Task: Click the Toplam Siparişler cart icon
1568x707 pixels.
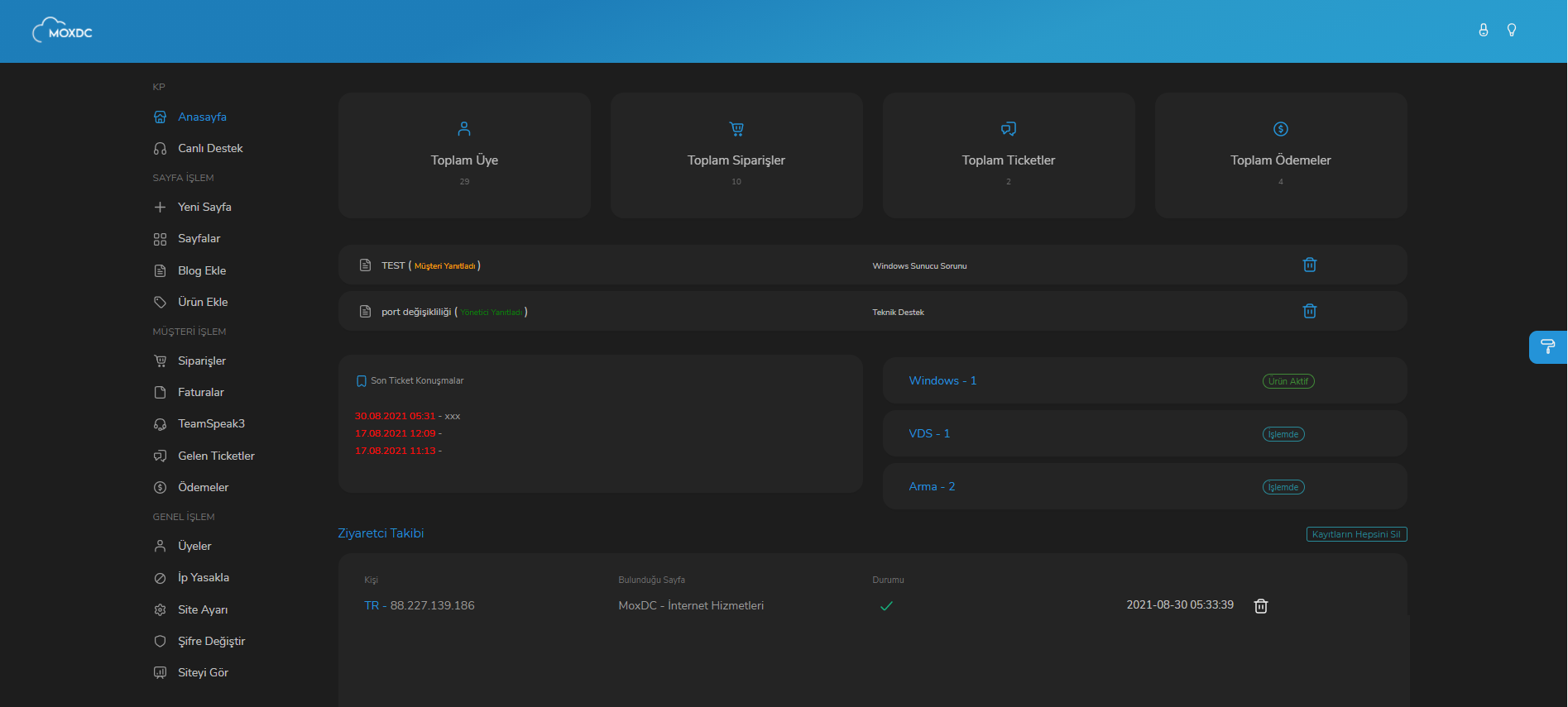Action: click(736, 129)
